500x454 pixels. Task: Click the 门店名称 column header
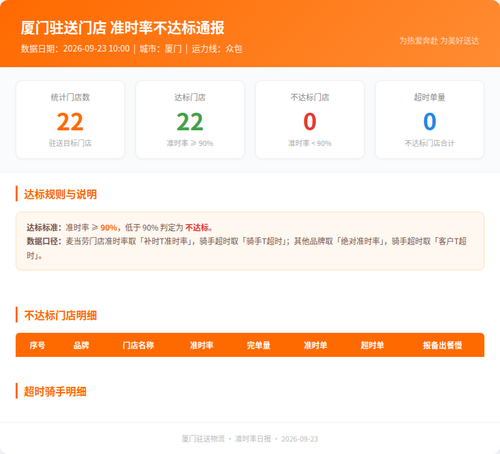138,345
